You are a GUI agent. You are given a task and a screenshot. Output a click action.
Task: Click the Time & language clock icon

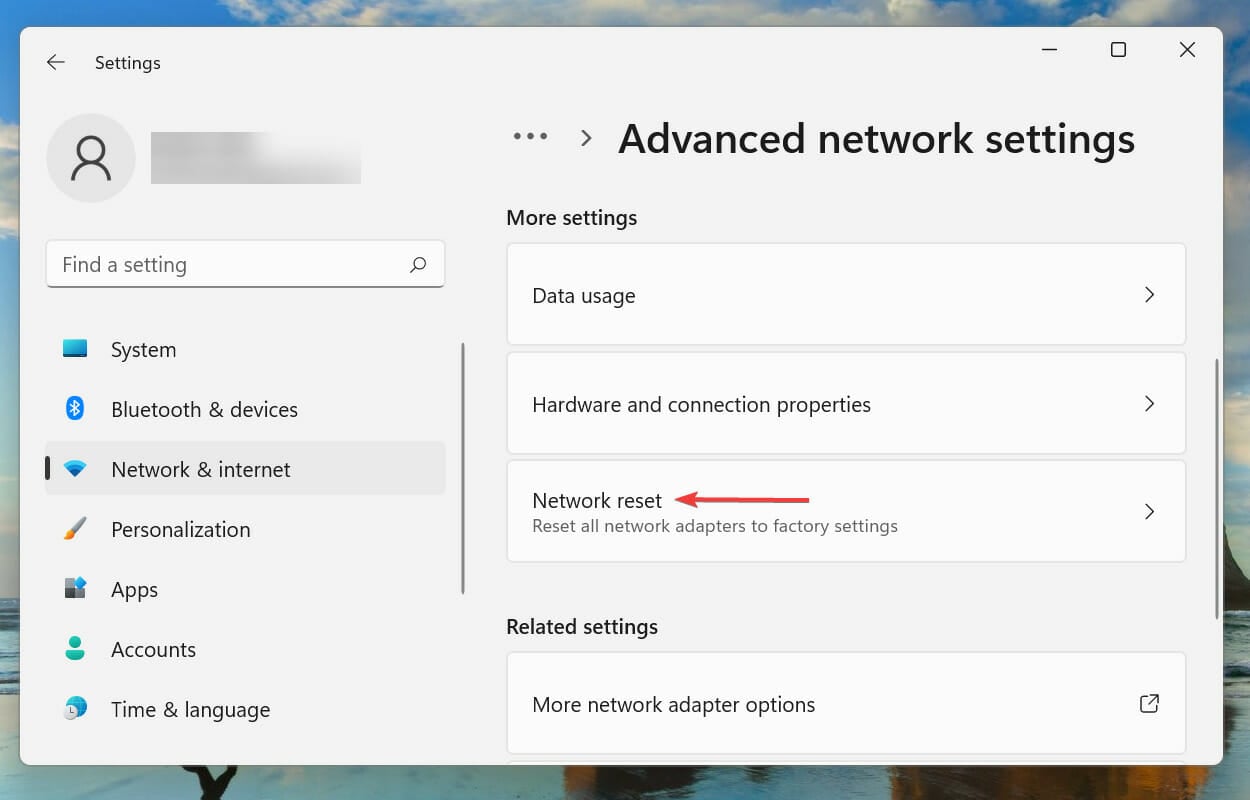(x=75, y=709)
